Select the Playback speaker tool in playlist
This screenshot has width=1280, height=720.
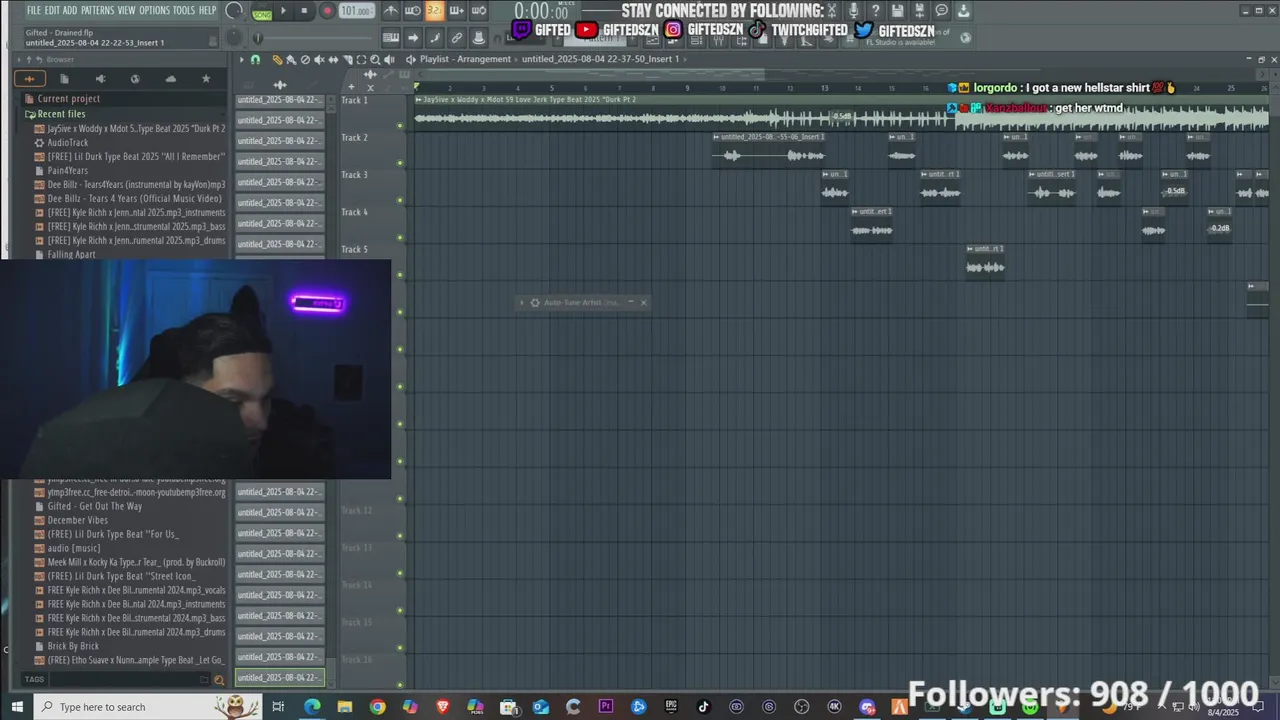pos(389,59)
